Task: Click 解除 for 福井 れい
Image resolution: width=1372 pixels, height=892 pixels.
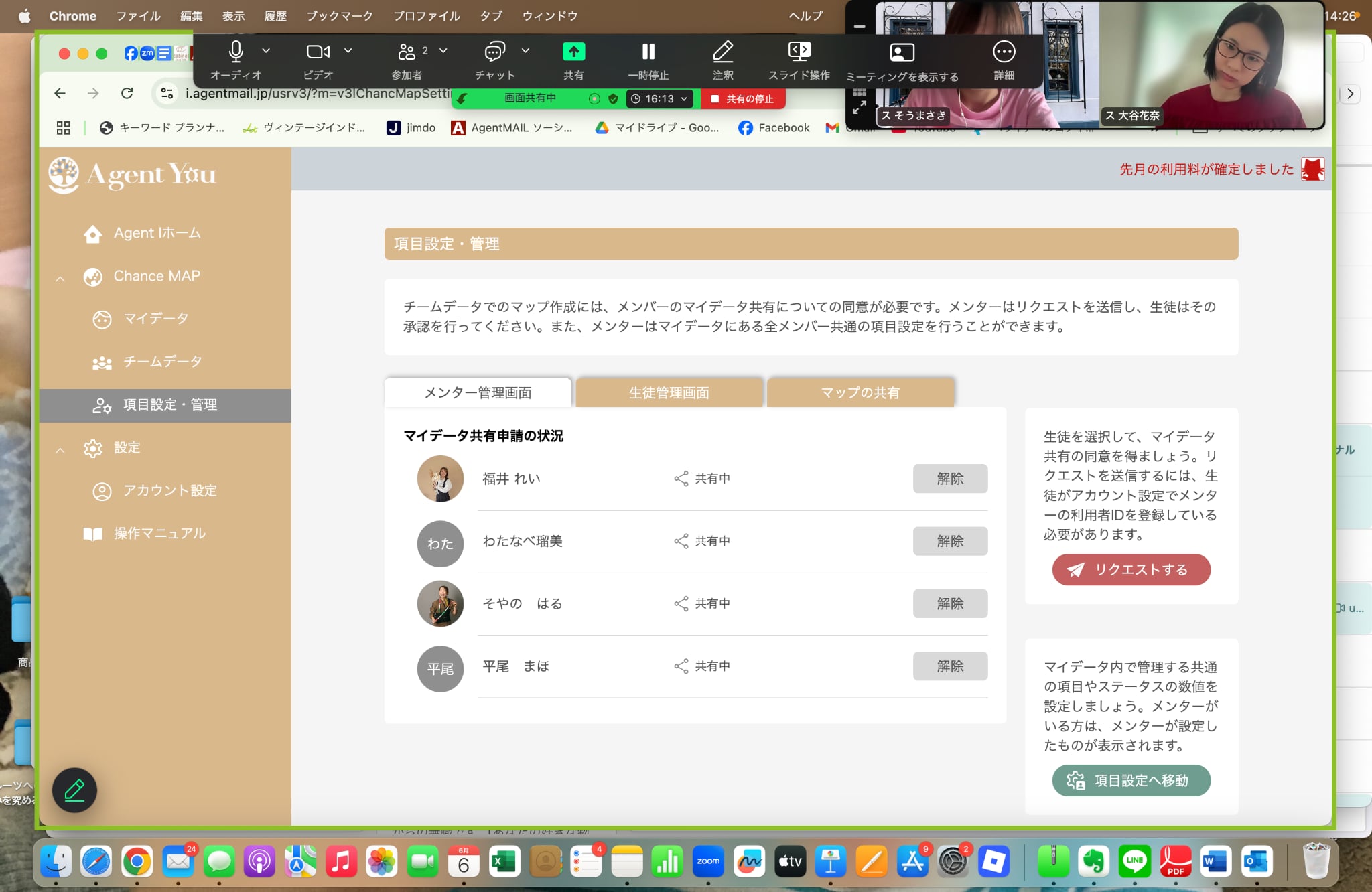Action: [x=950, y=479]
